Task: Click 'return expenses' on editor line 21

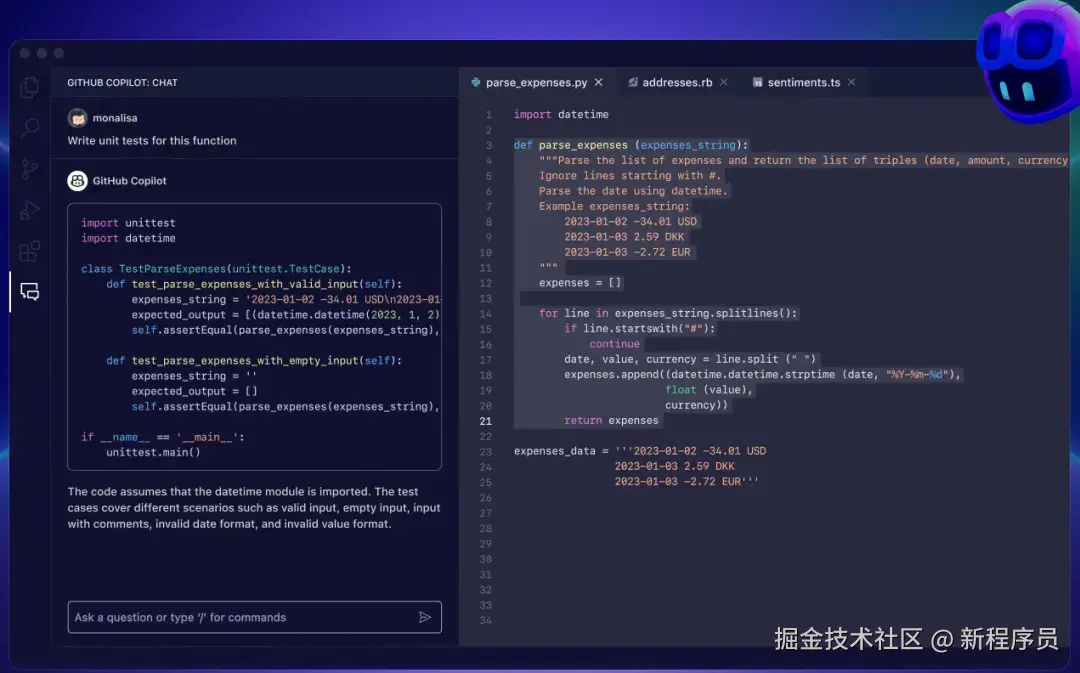Action: pyautogui.click(x=611, y=421)
